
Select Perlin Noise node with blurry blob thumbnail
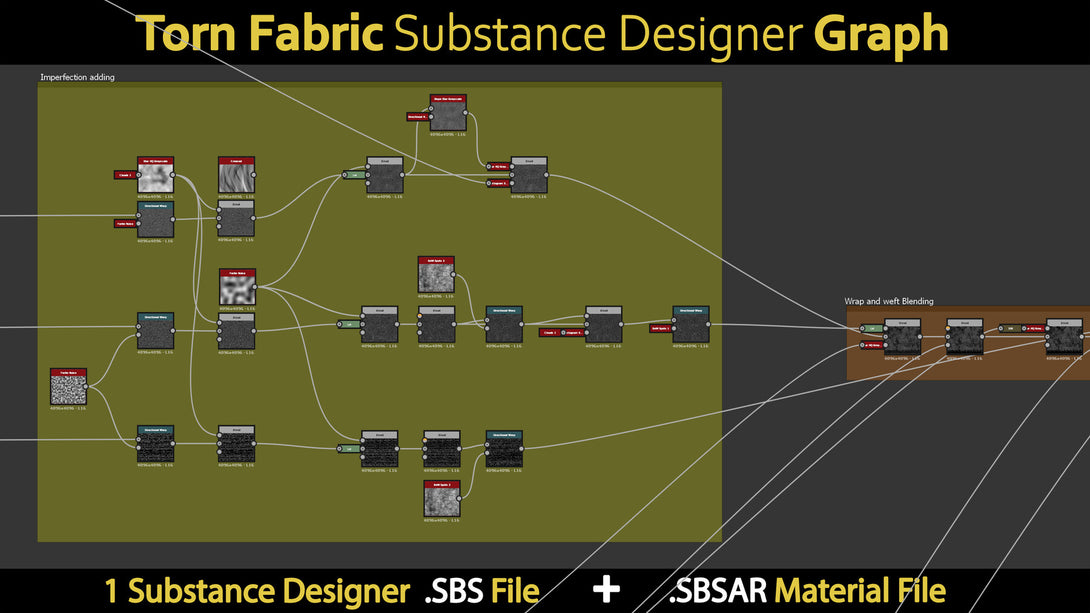coord(237,287)
